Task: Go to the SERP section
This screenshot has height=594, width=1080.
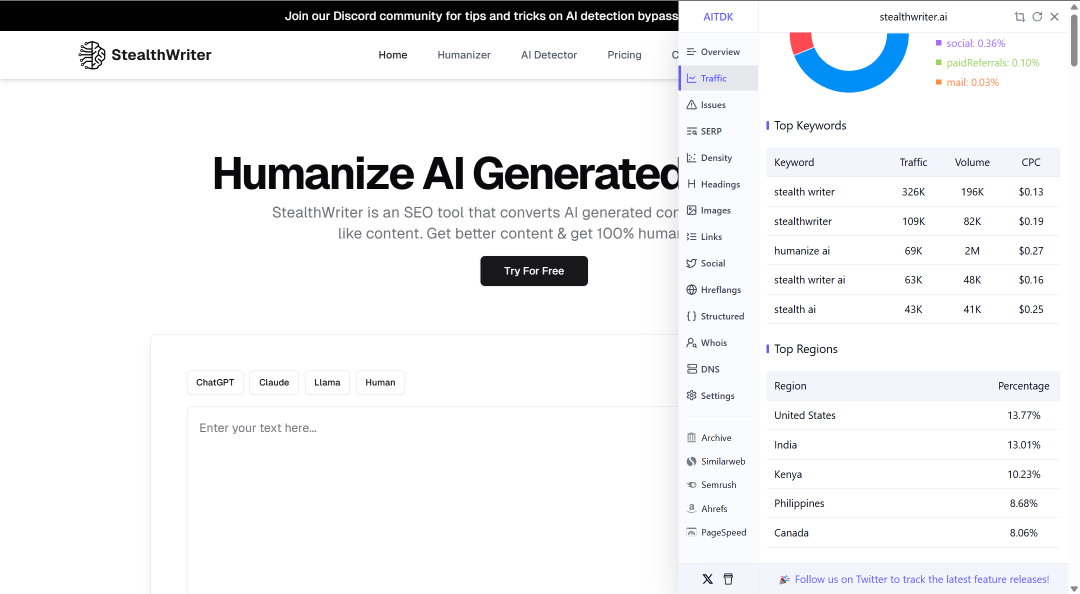Action: (718, 131)
